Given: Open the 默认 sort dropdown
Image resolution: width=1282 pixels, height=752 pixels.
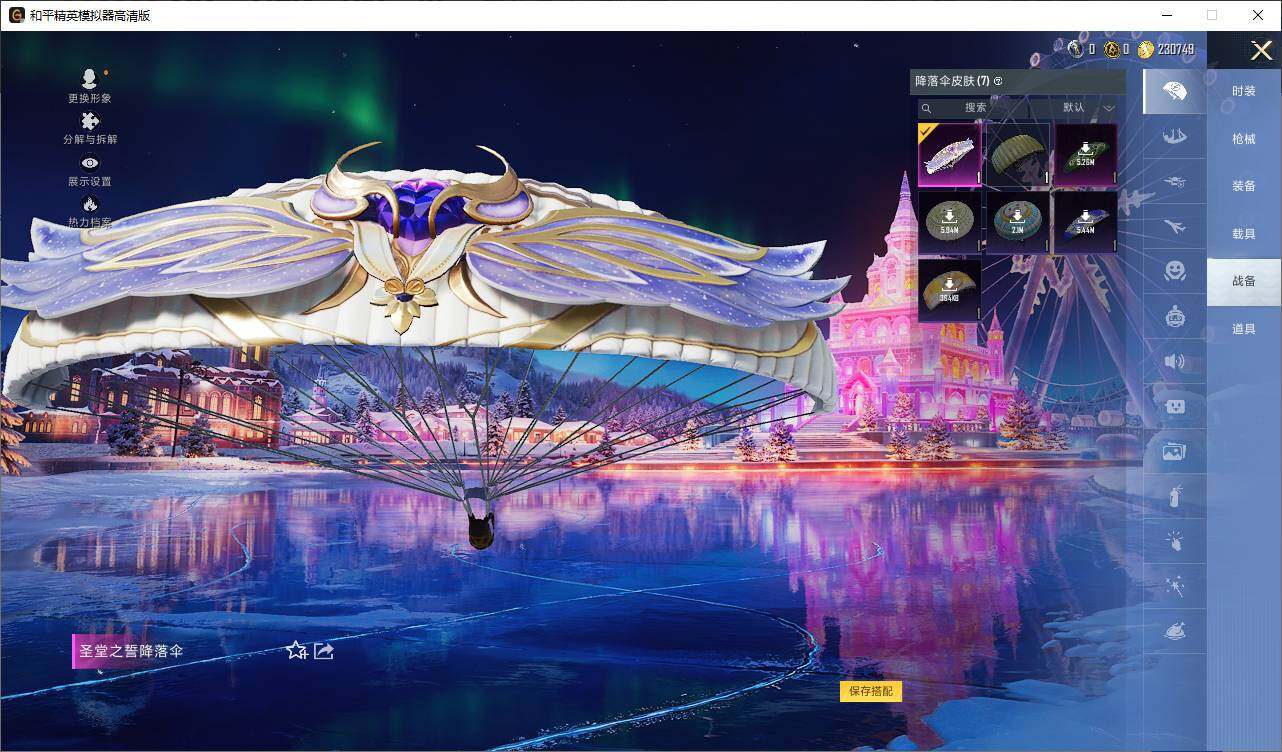Looking at the screenshot, I should (x=1087, y=107).
